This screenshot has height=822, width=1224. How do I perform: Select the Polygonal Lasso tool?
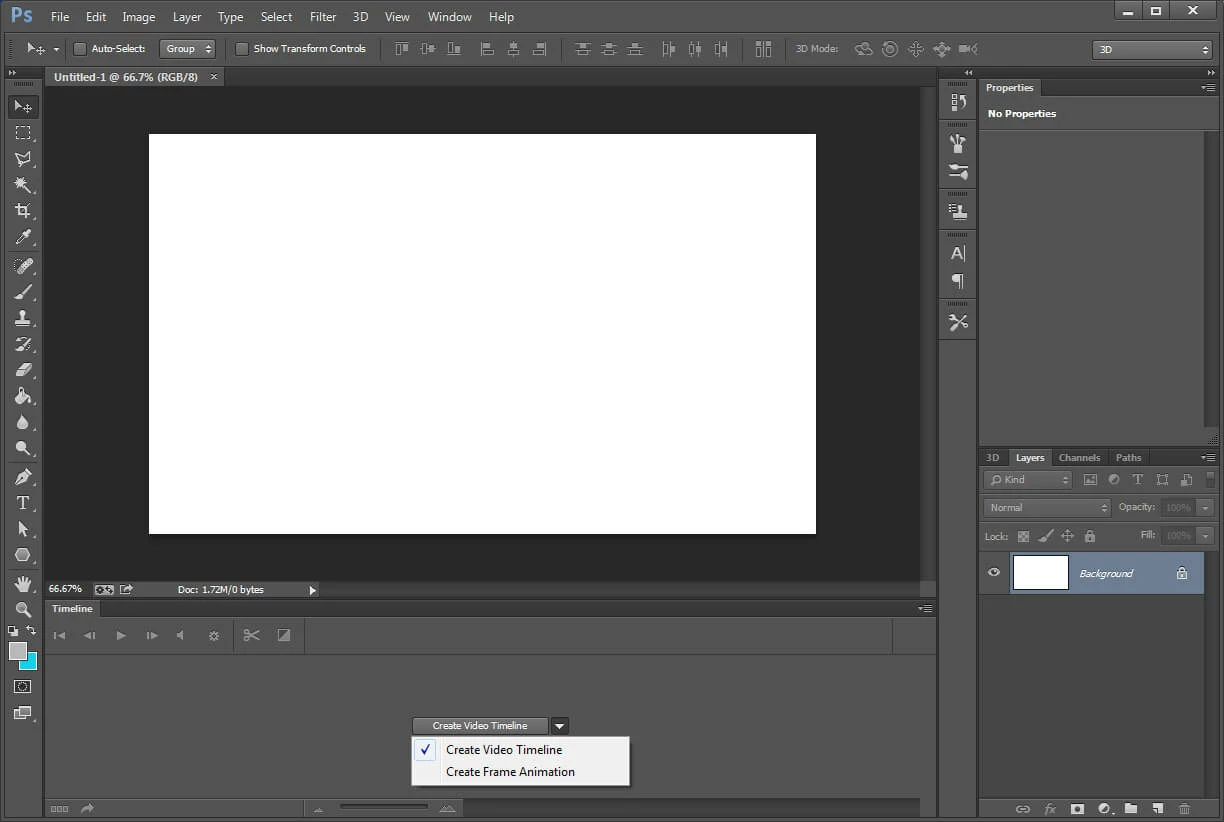[x=23, y=158]
